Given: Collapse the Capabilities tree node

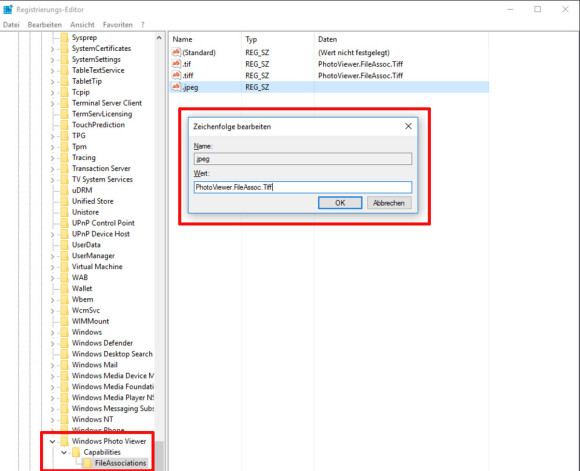Looking at the screenshot, I should tap(64, 452).
